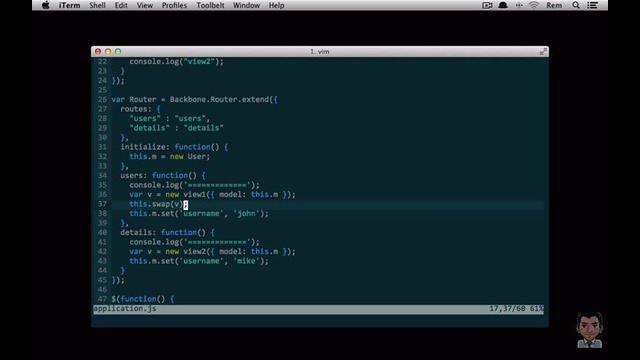Click 'this.m = new User;' line
Screen dimensions: 640x360
tap(169, 156)
